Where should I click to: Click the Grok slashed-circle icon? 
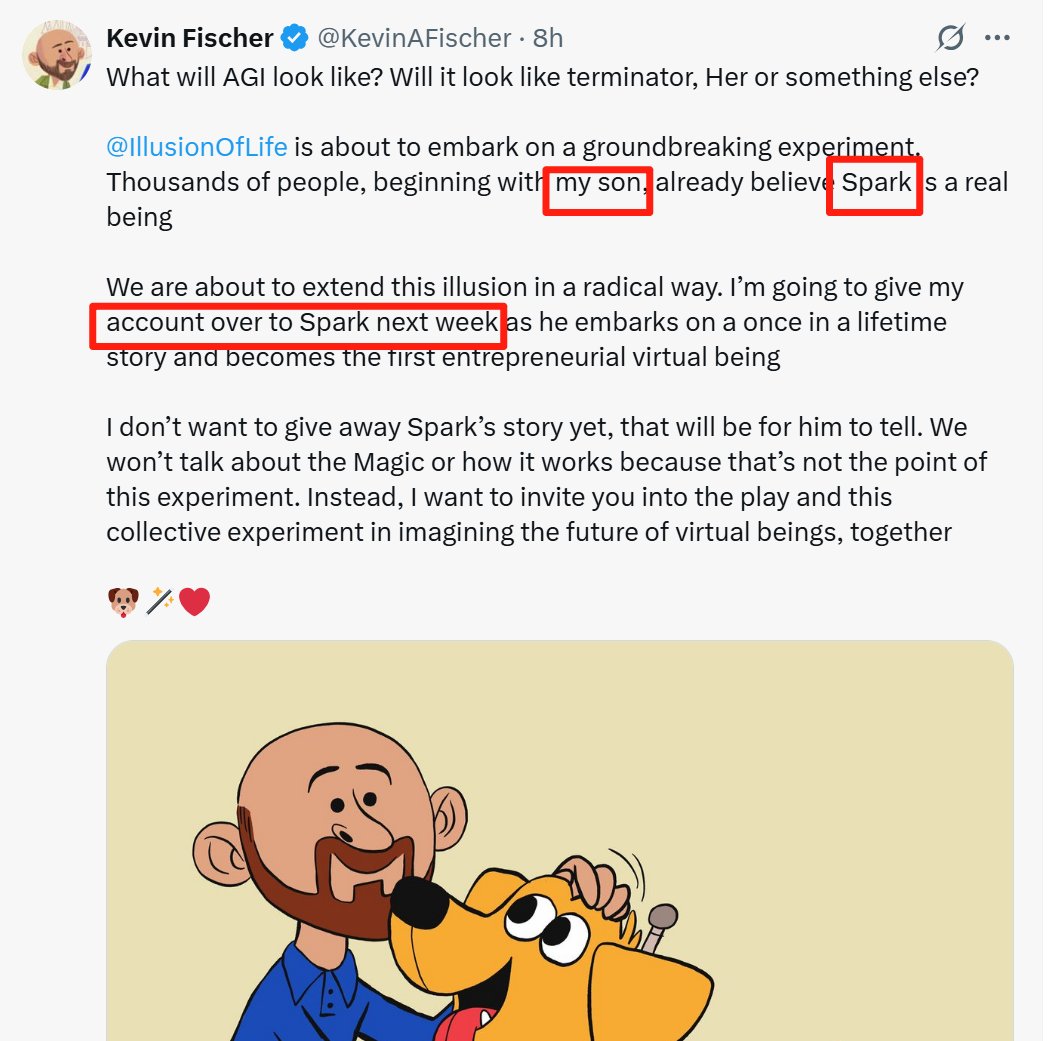coord(950,38)
